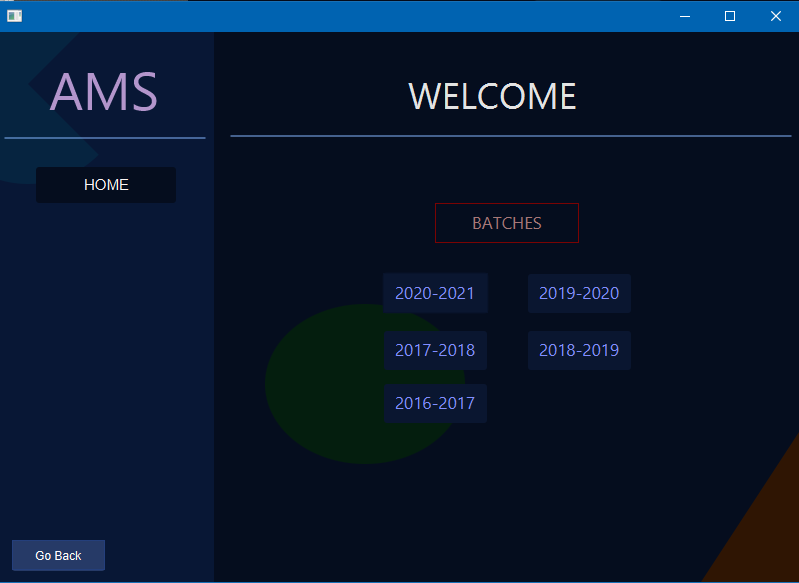The height and width of the screenshot is (583, 799).
Task: Maximize the AMS window
Action: [730, 16]
